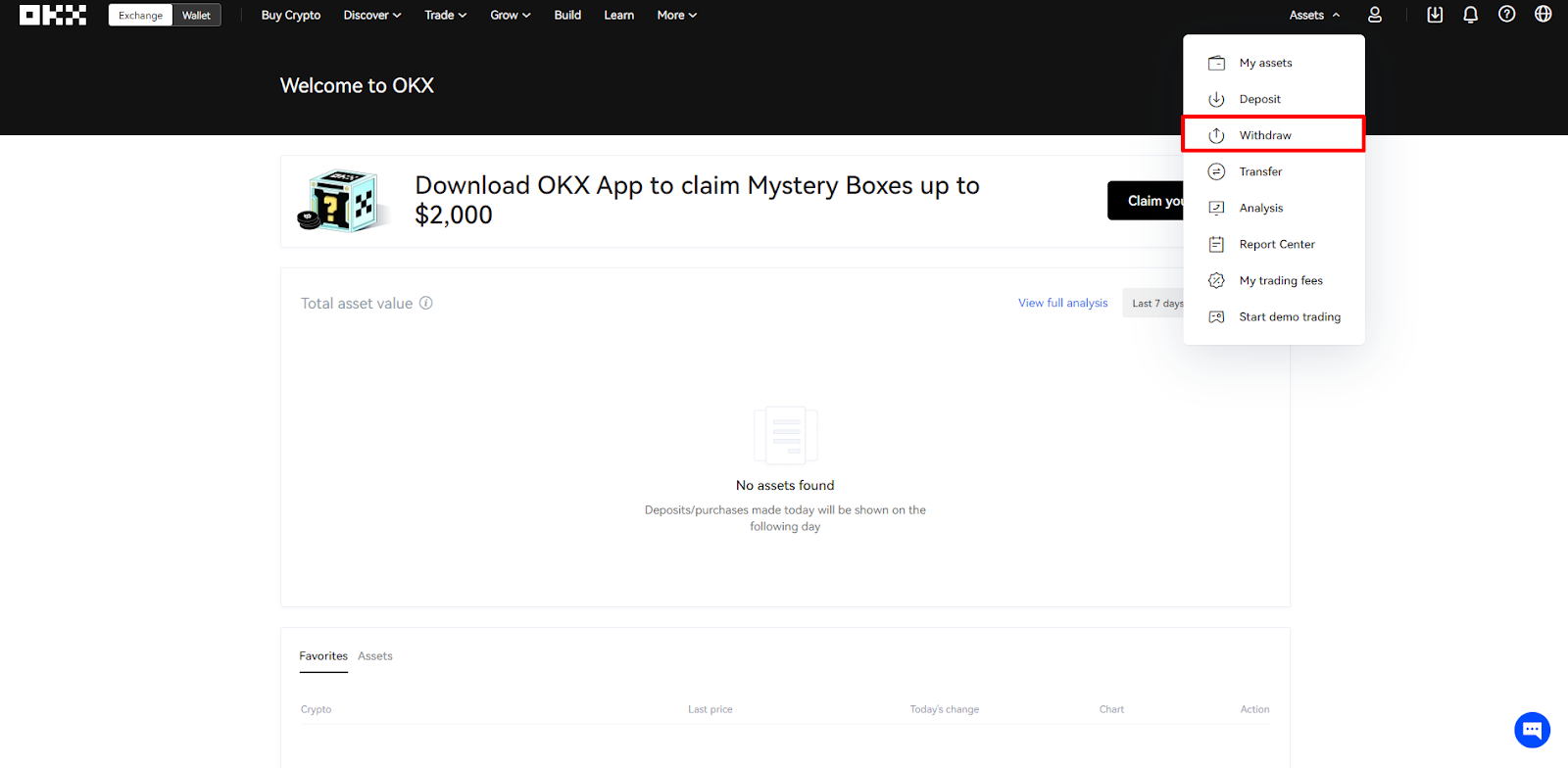Expand the More dropdown

point(677,15)
